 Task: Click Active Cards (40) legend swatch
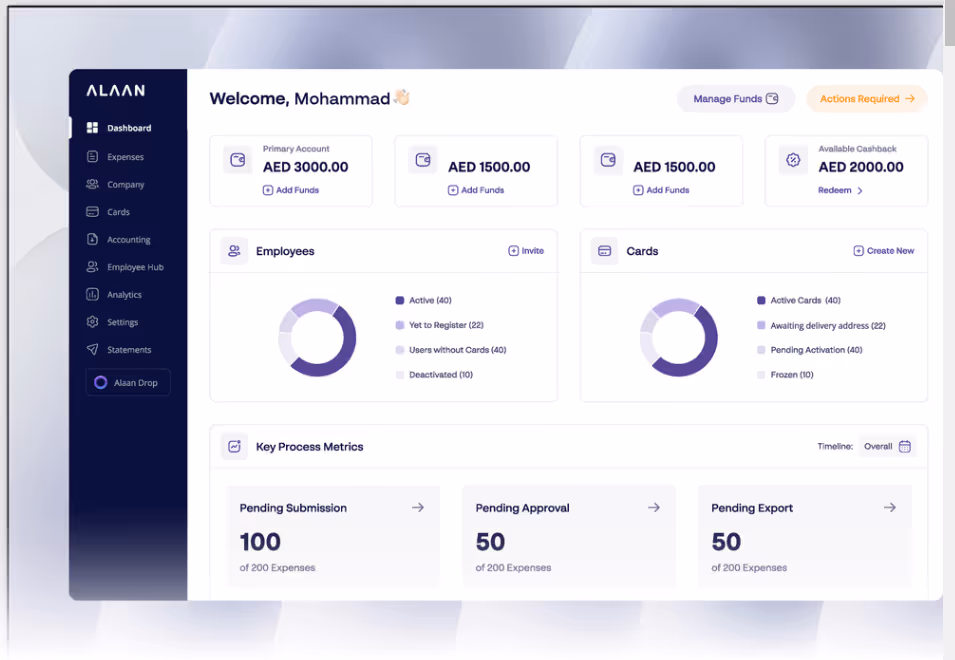coord(761,300)
